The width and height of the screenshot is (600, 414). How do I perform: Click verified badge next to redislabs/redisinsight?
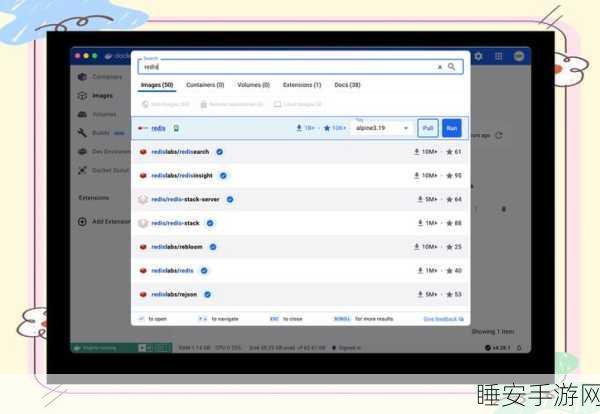(223, 176)
